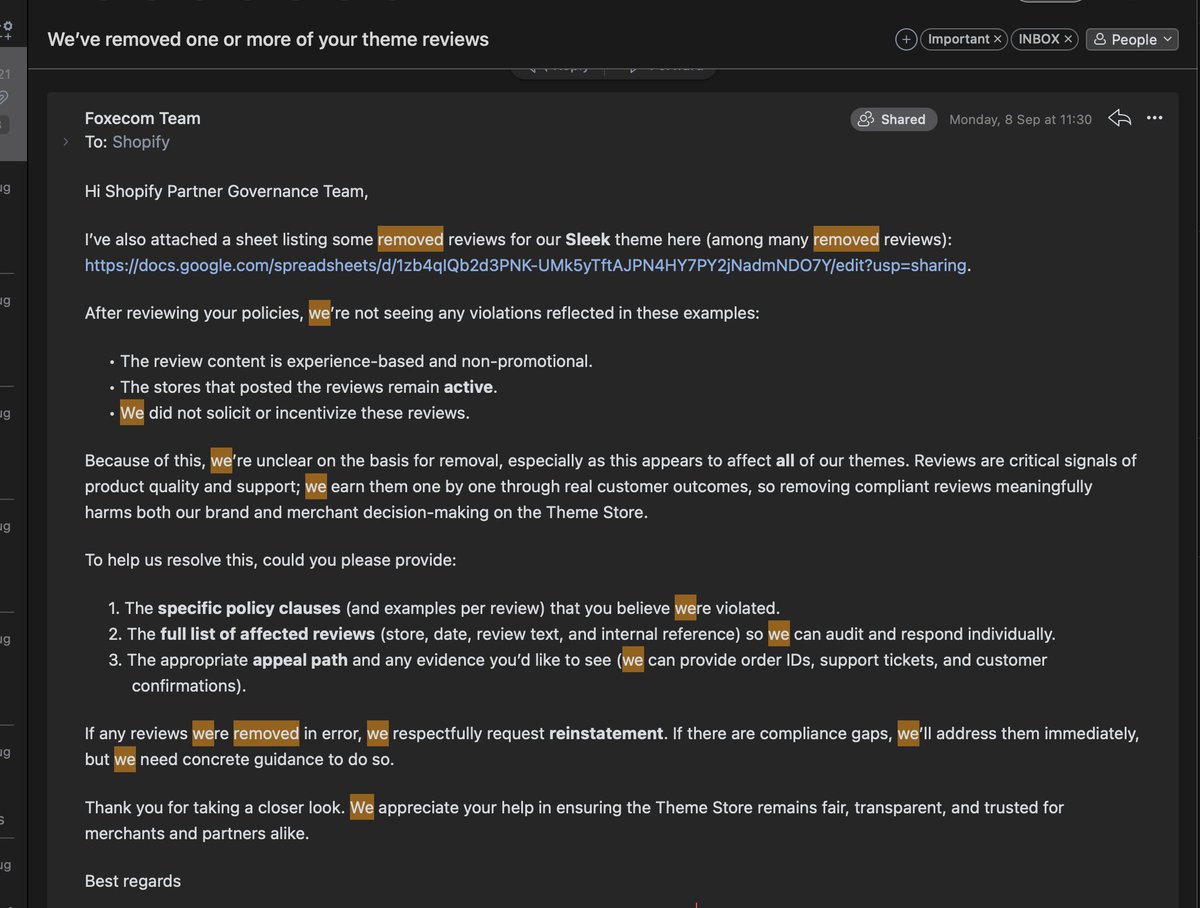This screenshot has width=1200, height=908.
Task: Open the docs.google.com spreadsheet link
Action: 526,265
